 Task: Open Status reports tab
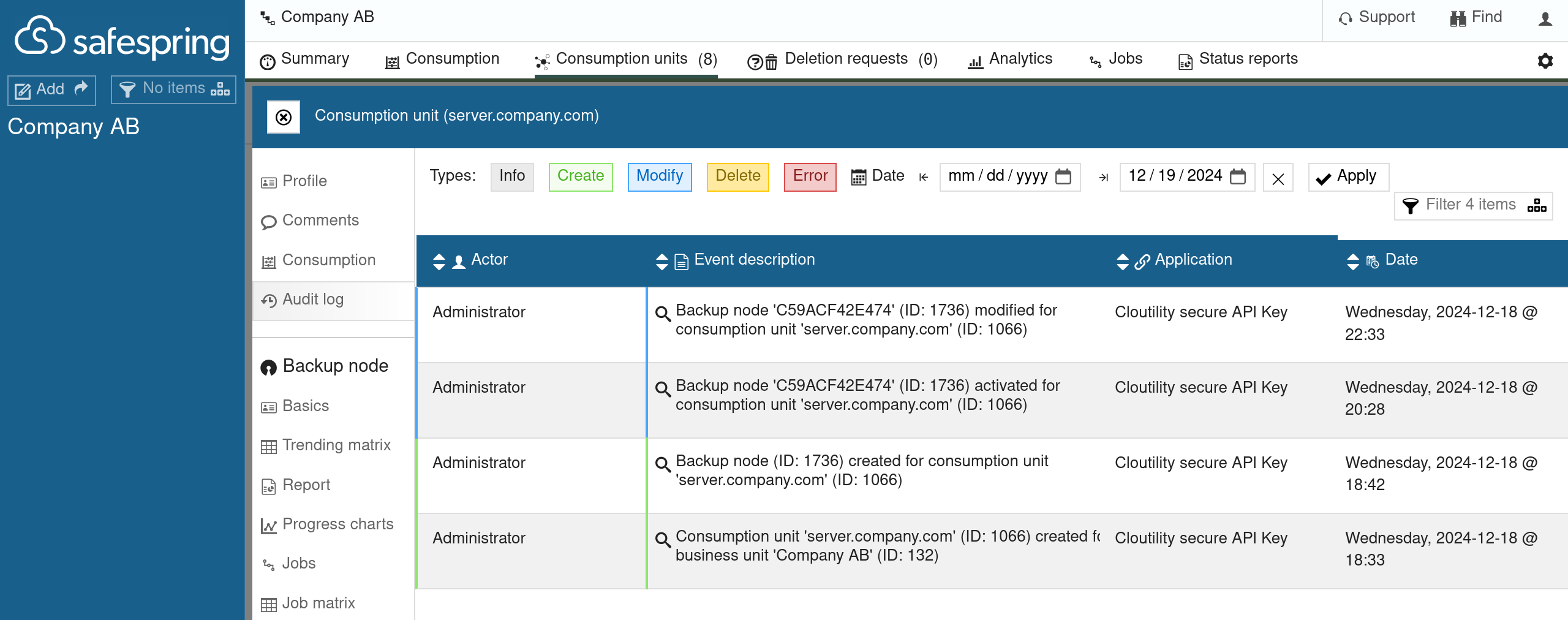[1238, 59]
